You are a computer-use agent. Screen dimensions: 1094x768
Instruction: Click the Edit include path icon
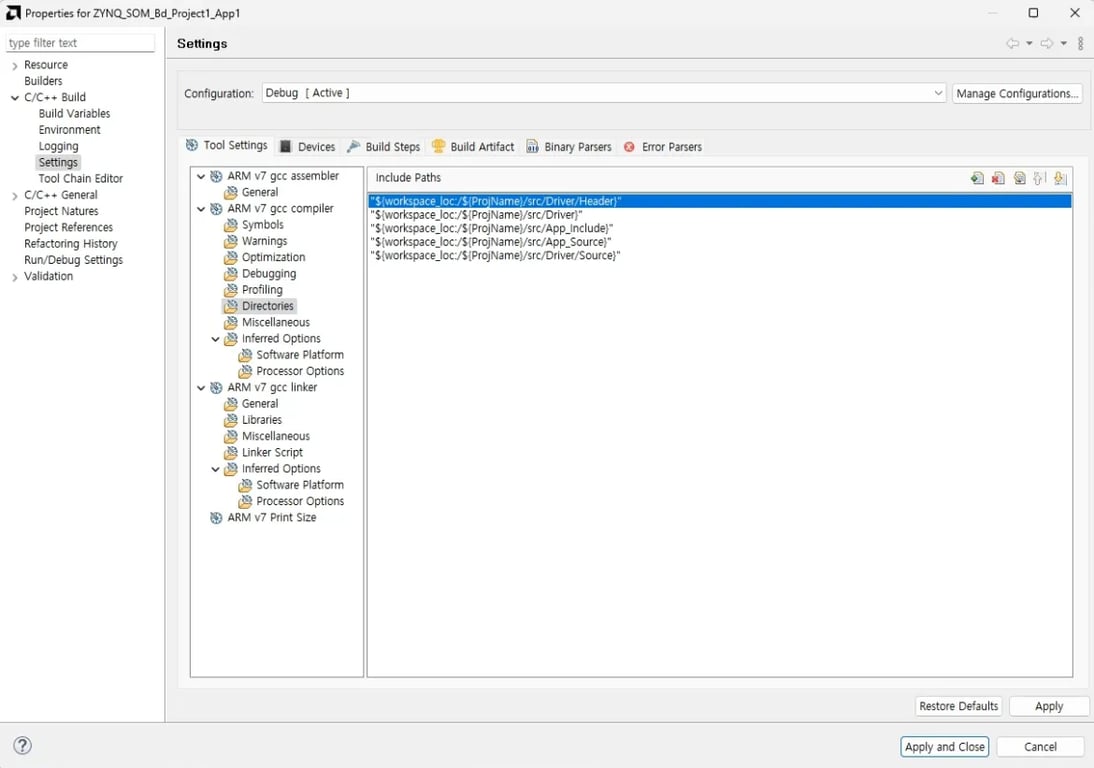tap(1019, 179)
